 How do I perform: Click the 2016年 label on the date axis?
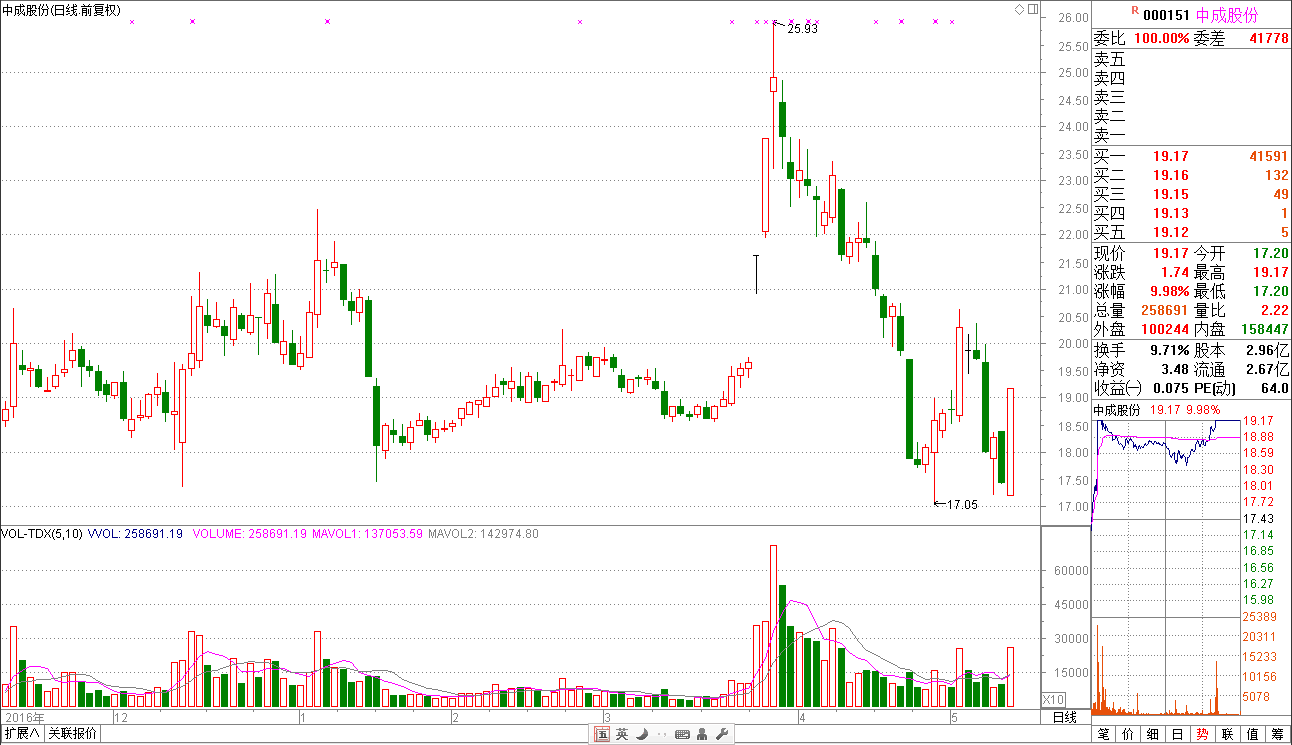point(26,718)
